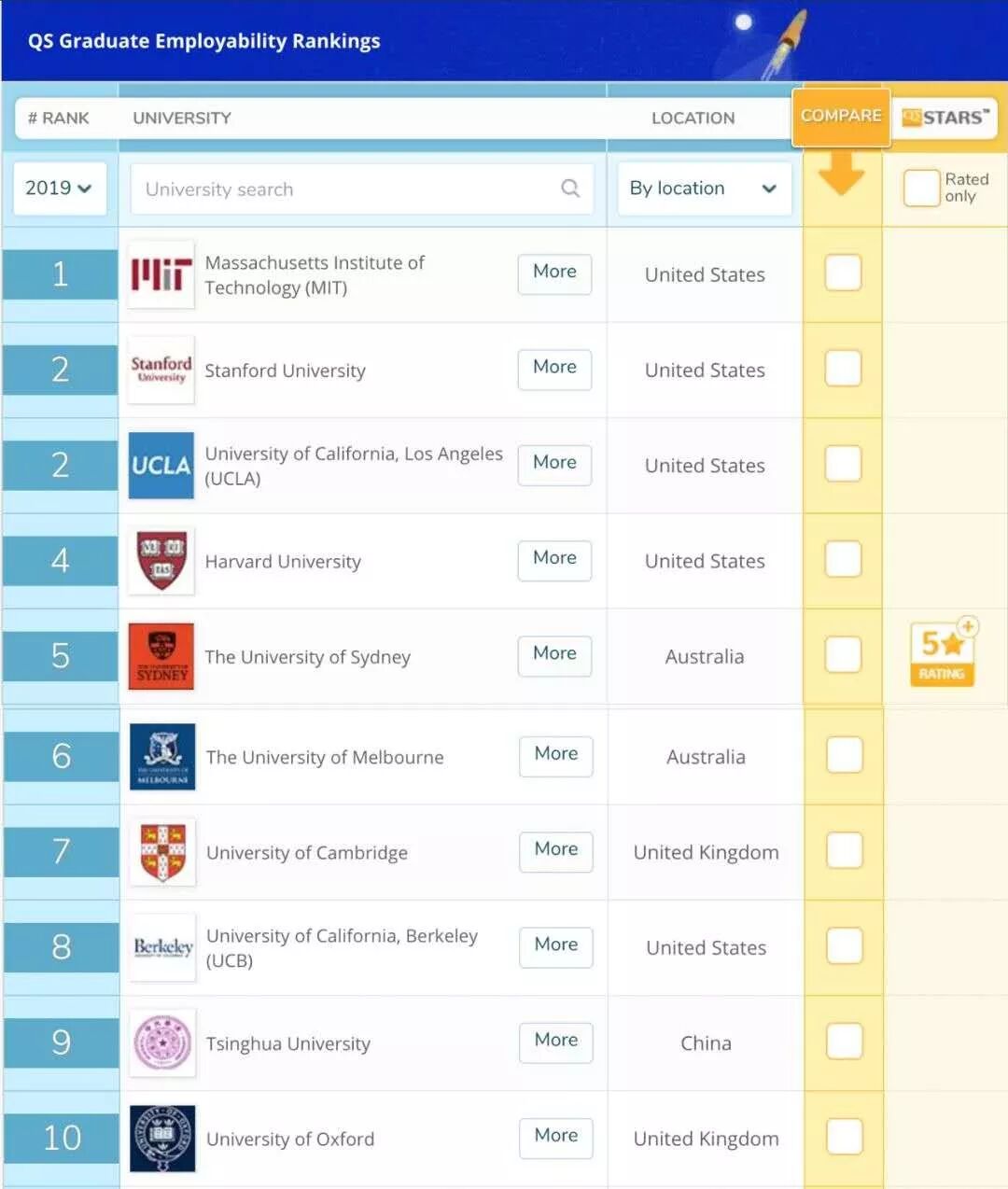The image size is (1008, 1189).
Task: Open Harvard University name link
Action: (283, 562)
